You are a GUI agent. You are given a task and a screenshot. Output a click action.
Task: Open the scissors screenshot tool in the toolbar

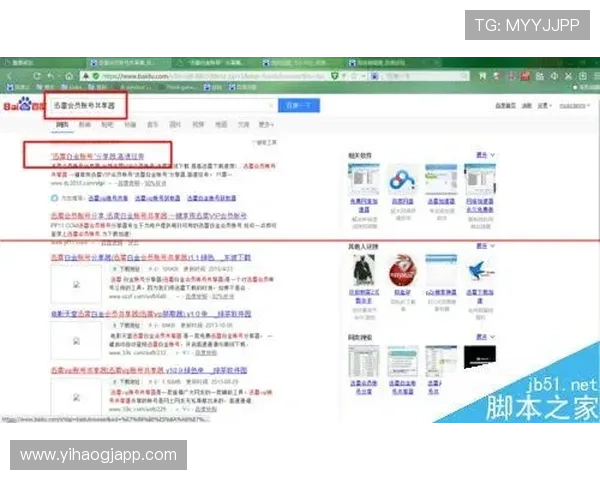(568, 76)
